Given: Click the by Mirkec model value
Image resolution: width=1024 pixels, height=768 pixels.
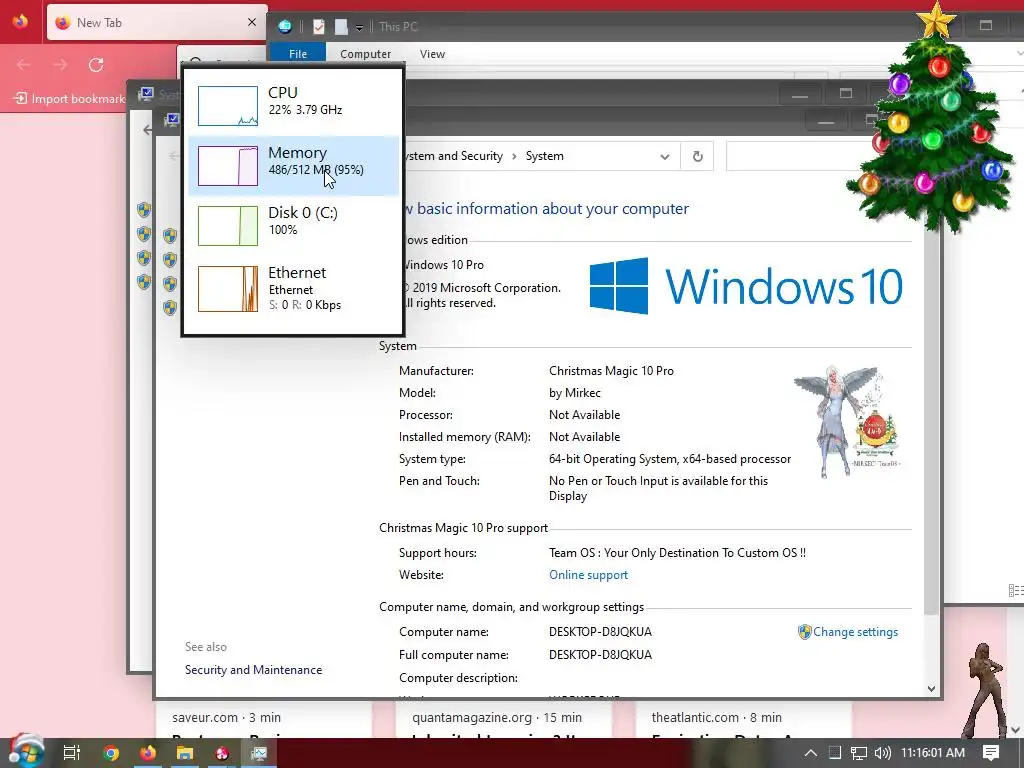Looking at the screenshot, I should coord(575,392).
